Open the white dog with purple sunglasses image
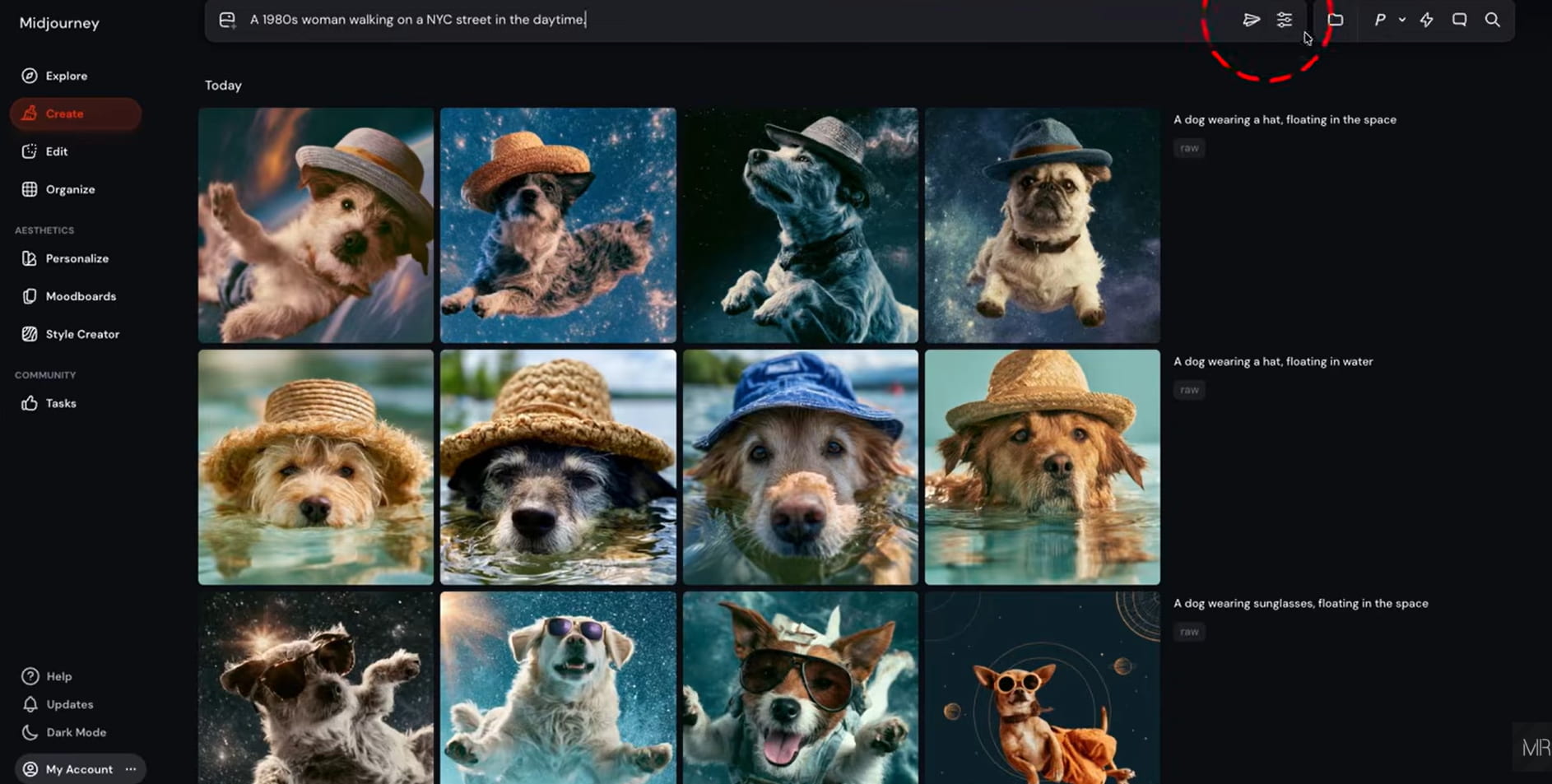 click(558, 688)
